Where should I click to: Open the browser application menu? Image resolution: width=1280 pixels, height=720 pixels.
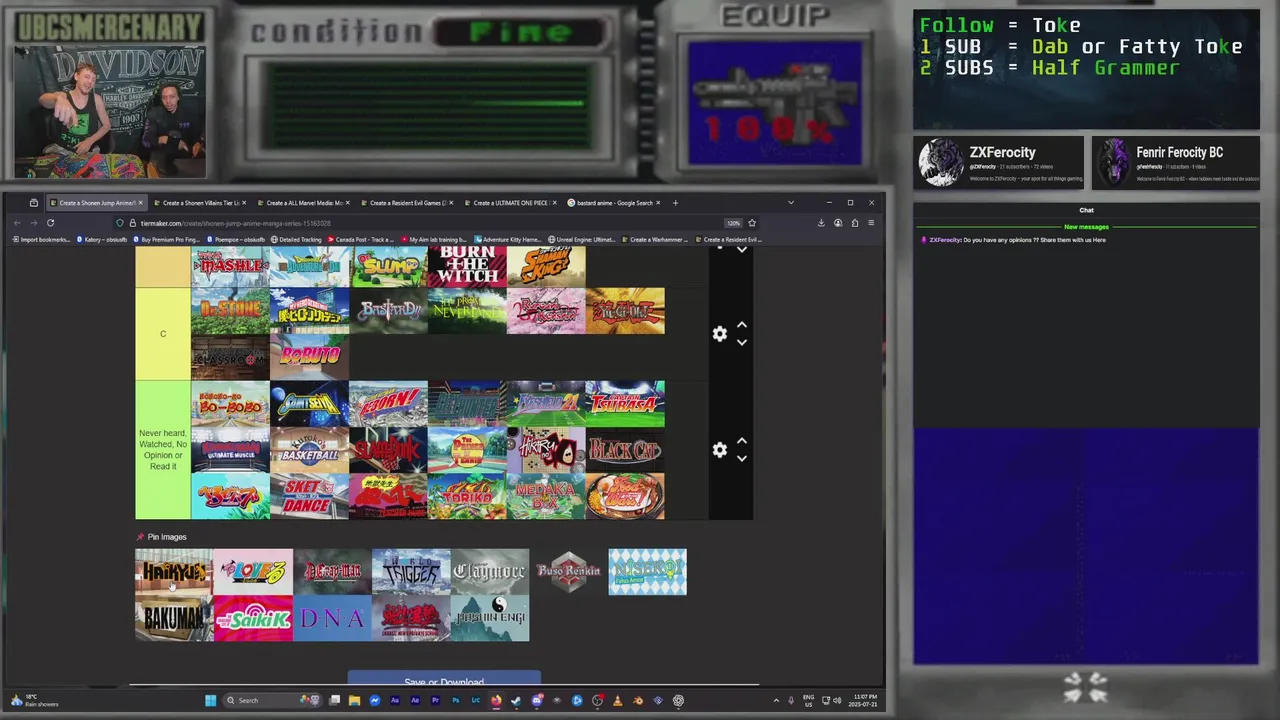[871, 223]
